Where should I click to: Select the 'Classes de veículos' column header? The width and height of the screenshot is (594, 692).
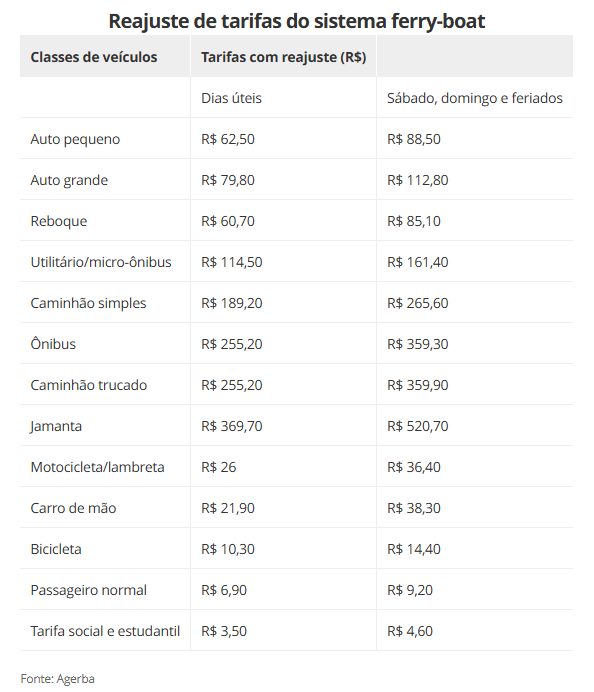94,57
